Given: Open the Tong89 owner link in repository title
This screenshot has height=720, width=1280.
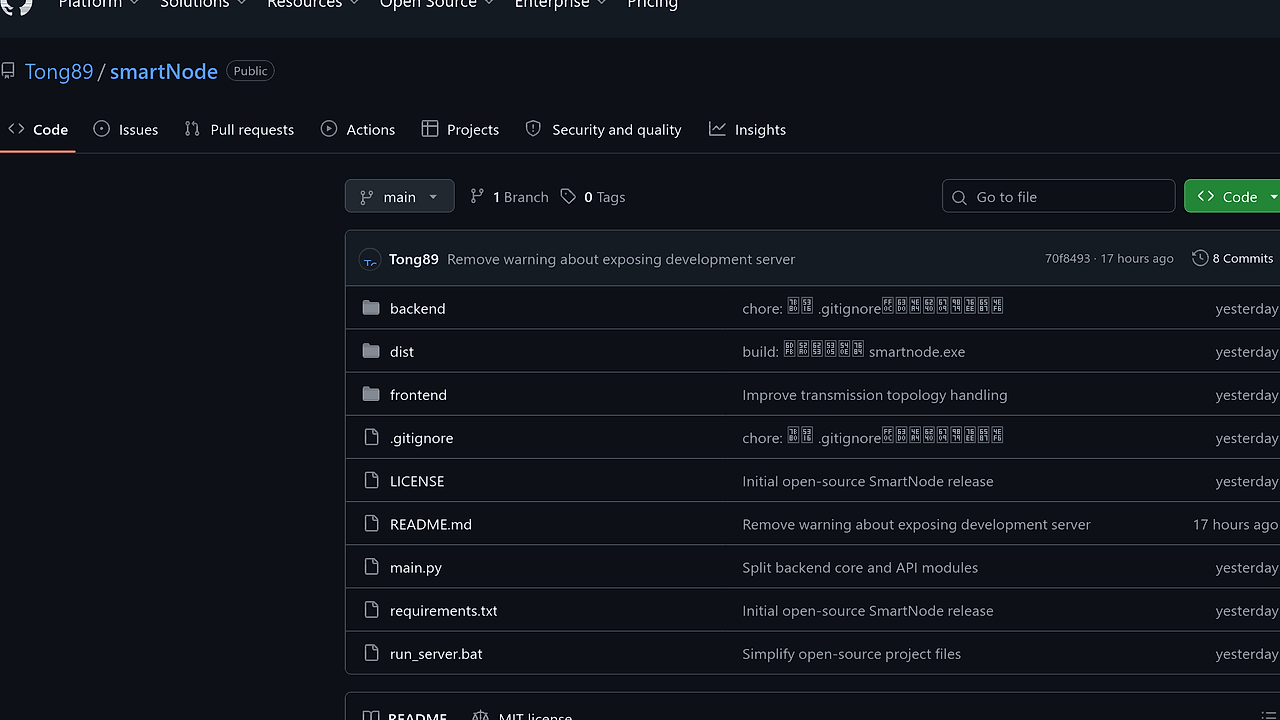Looking at the screenshot, I should (x=59, y=71).
